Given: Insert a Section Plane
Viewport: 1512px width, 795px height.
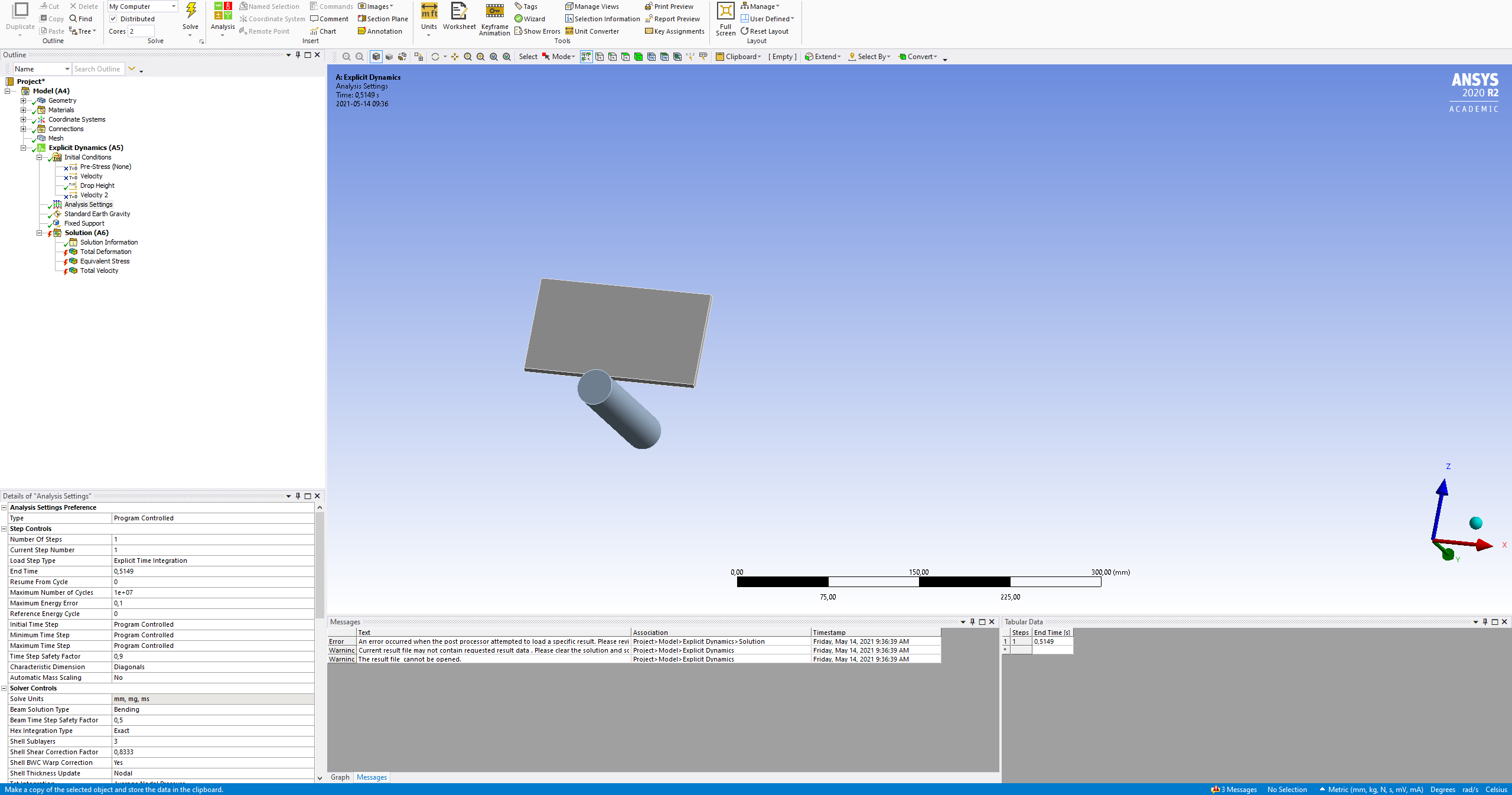Looking at the screenshot, I should pyautogui.click(x=383, y=19).
